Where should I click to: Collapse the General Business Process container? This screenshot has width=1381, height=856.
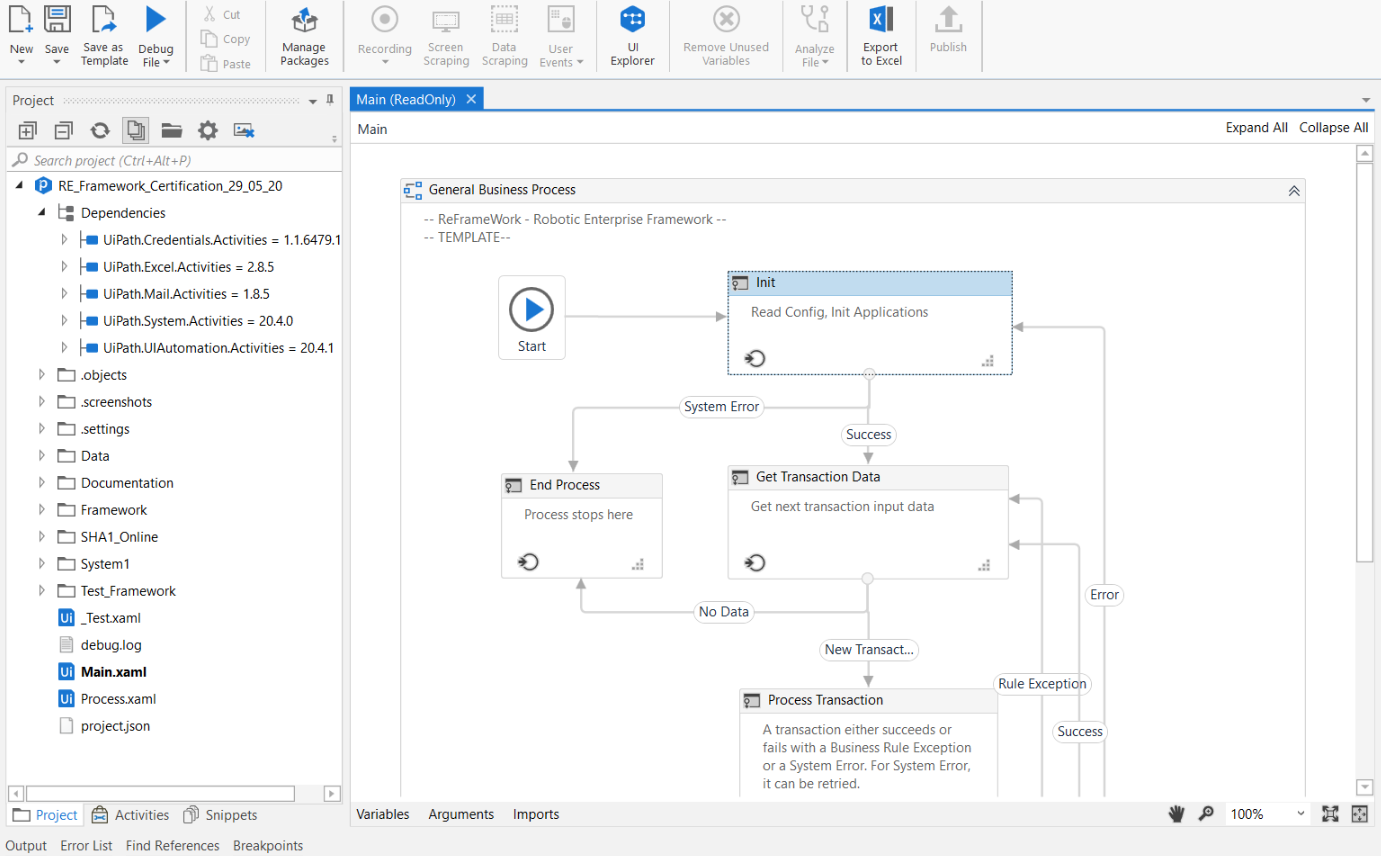click(x=1293, y=190)
